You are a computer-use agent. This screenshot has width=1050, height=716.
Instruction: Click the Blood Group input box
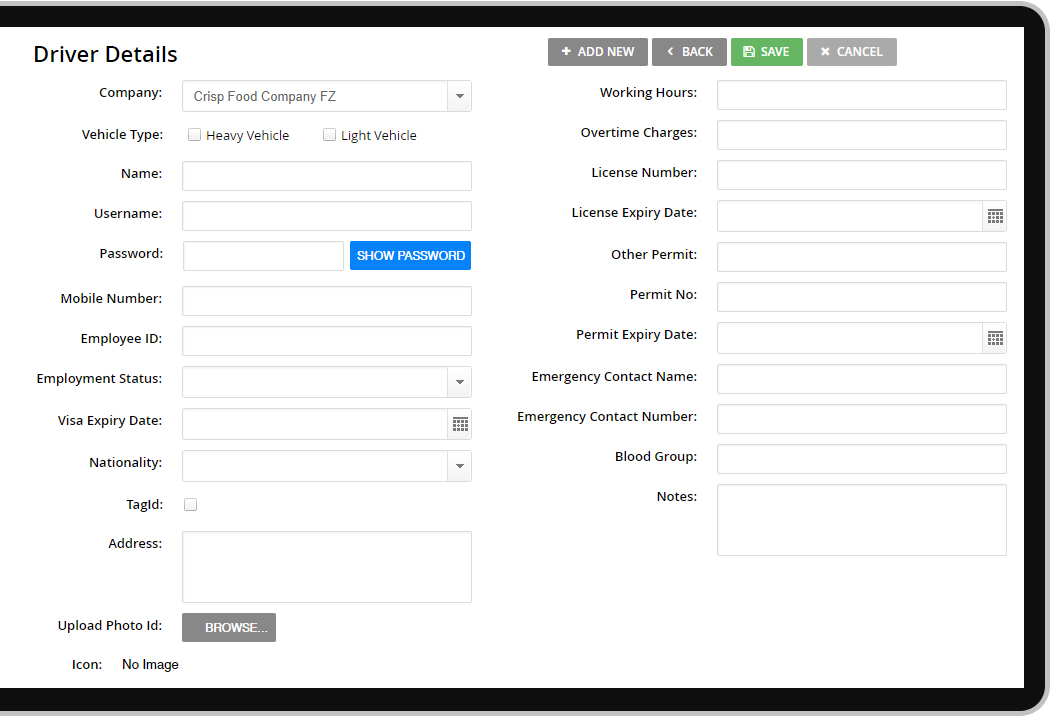[861, 459]
